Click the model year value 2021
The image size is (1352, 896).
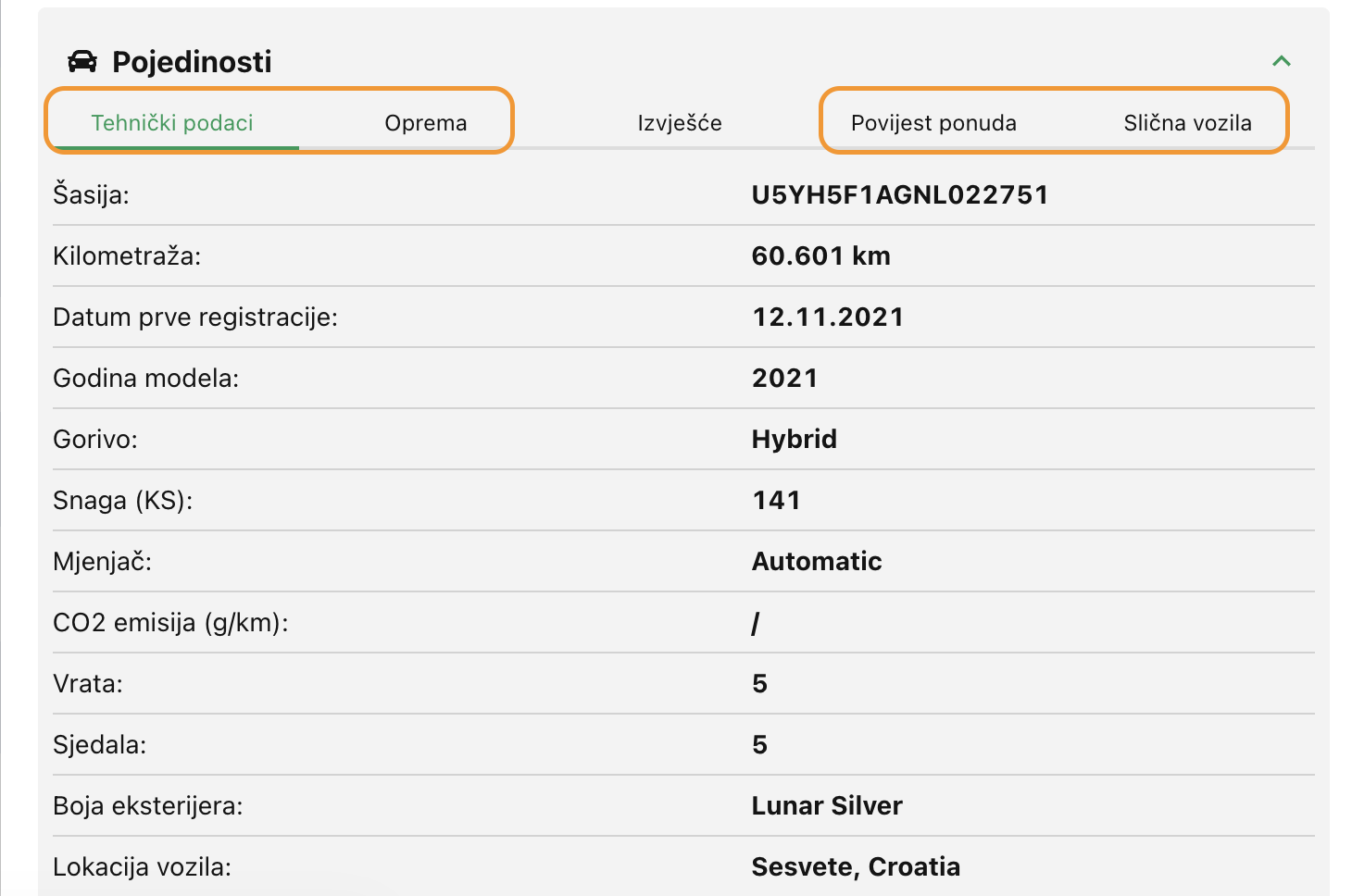(x=784, y=378)
